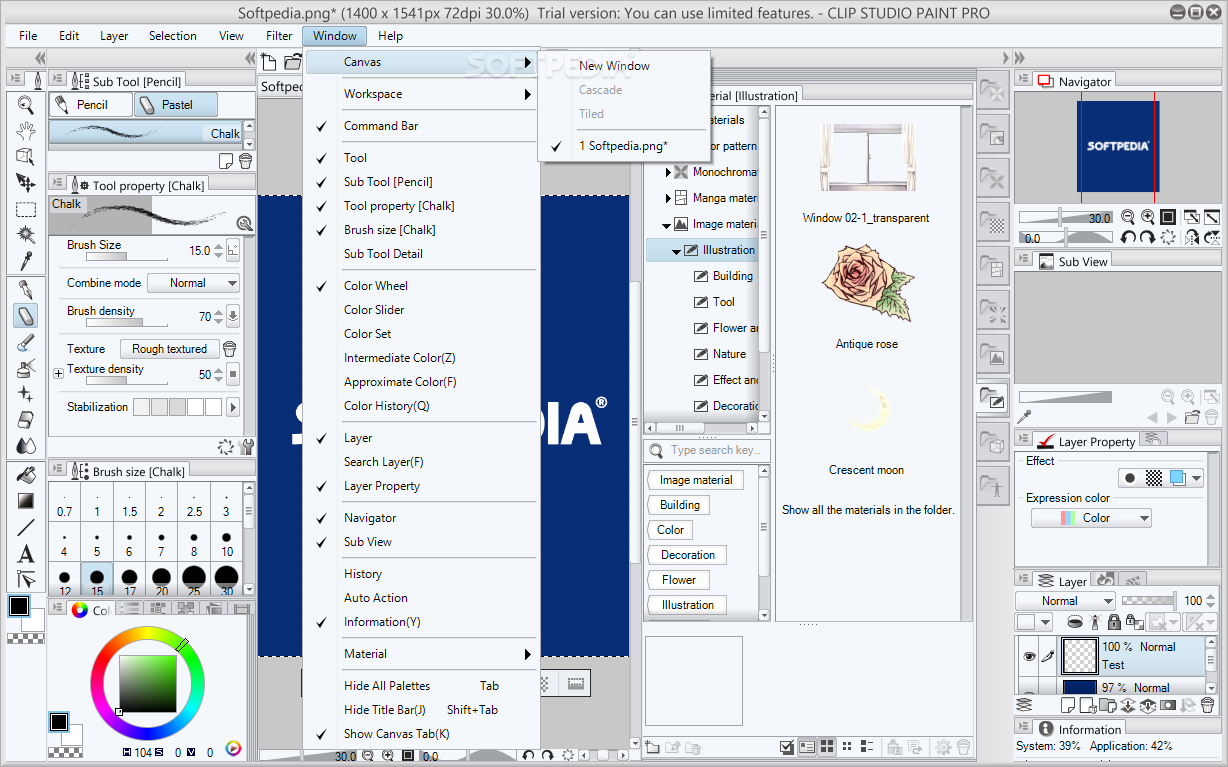Filter materials by Image material tag
This screenshot has width=1228, height=767.
696,480
